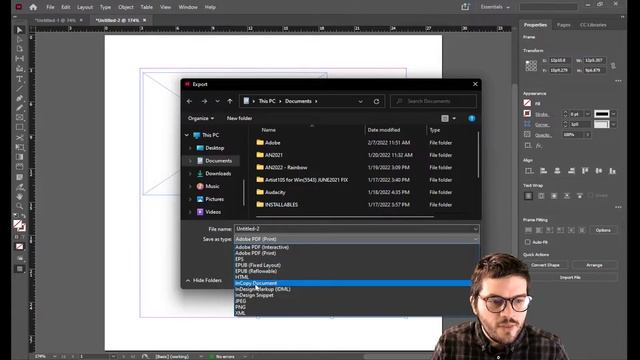Screen dimensions: 640x360
Task: Open the Object menu
Action: [125, 7]
